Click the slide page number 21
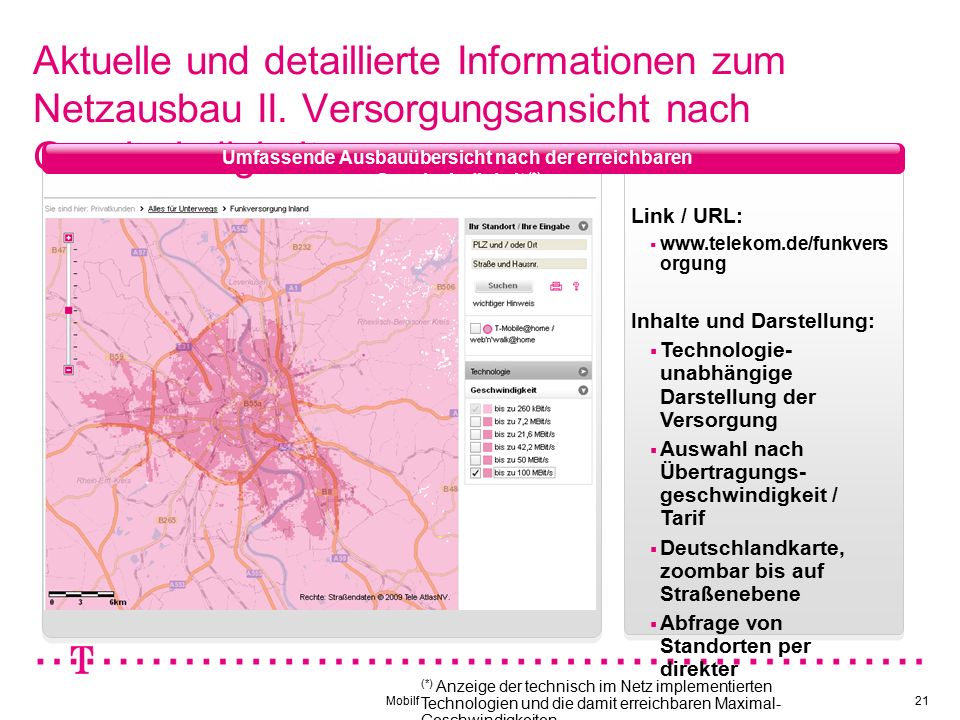The image size is (960, 720). point(921,701)
